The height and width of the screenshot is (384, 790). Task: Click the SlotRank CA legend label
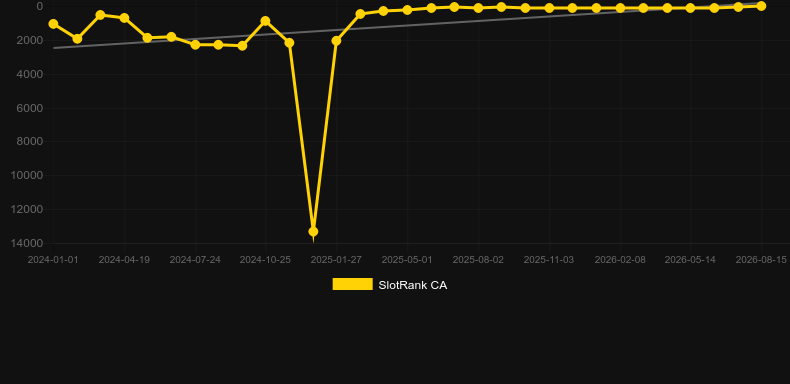(413, 285)
